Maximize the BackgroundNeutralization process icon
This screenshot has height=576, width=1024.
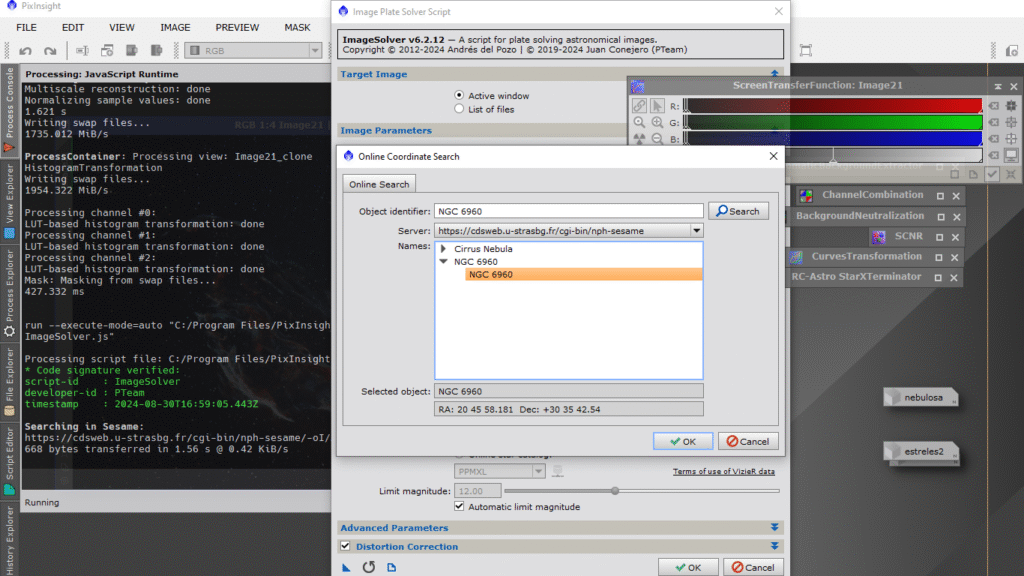[x=941, y=216]
